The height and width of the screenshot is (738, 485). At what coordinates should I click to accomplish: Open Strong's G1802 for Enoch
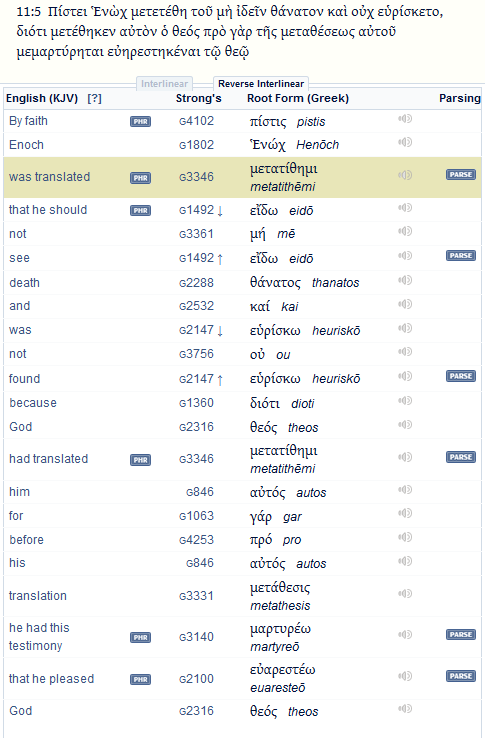(x=196, y=144)
